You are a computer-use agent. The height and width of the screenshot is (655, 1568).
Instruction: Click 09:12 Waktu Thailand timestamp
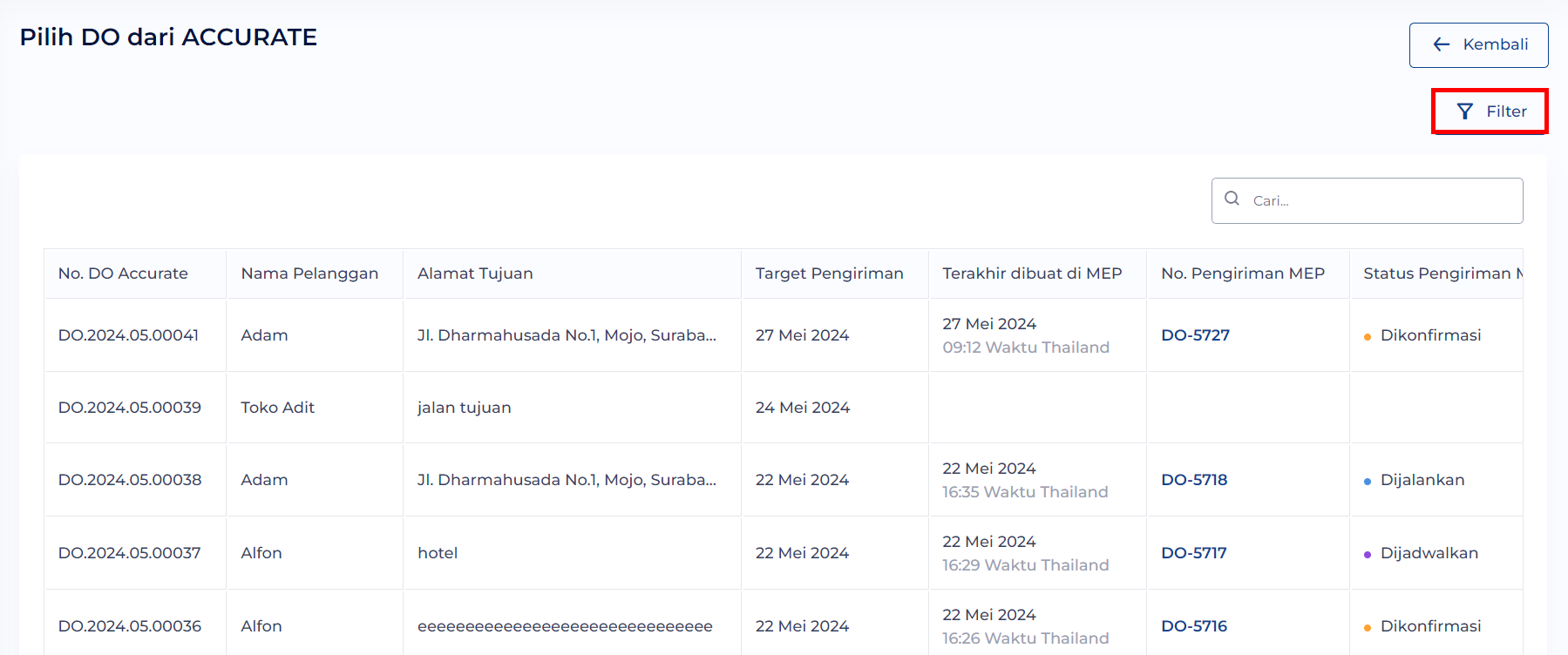pos(1026,348)
